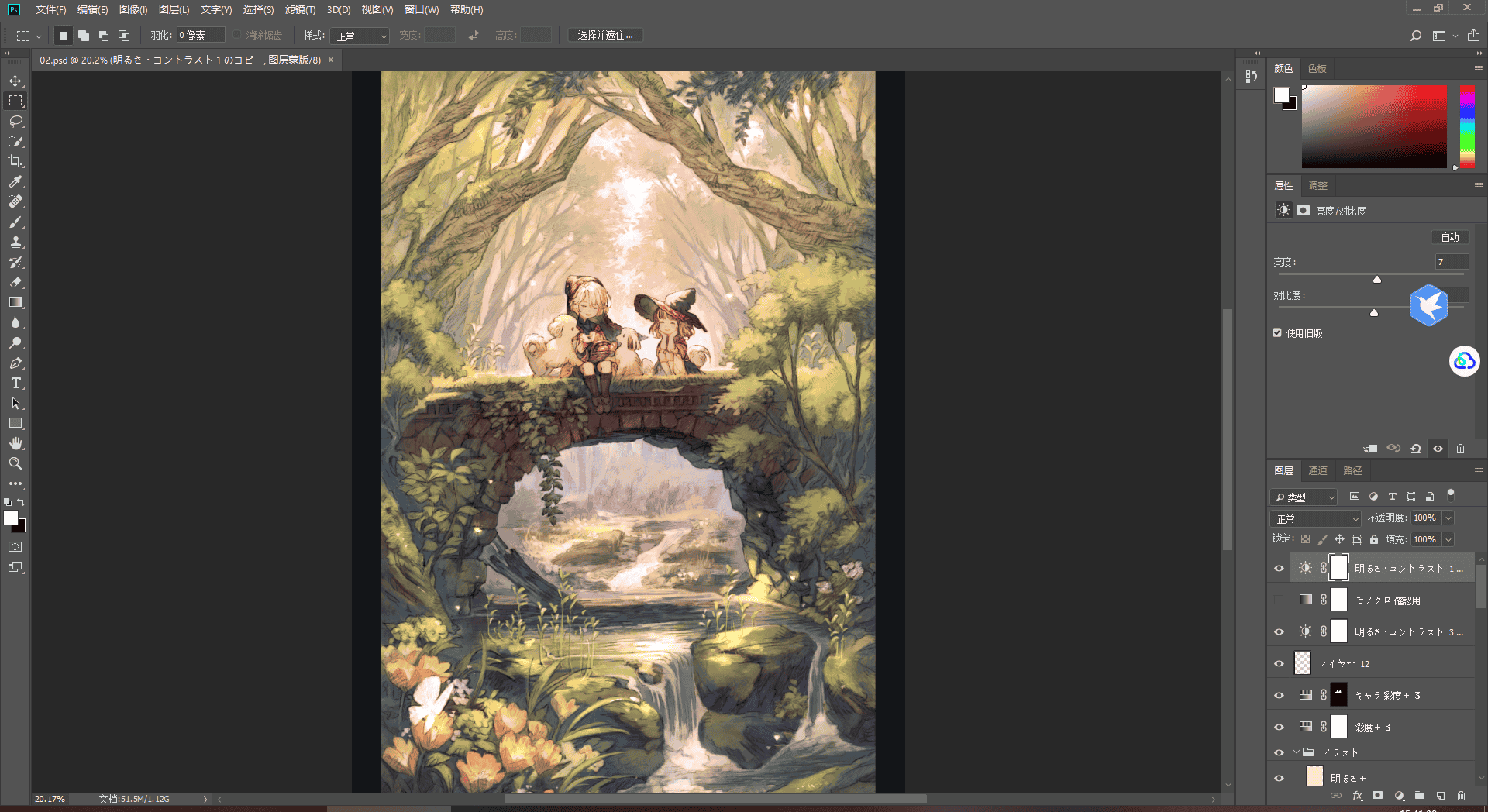Open the layer blend mode dropdown
The height and width of the screenshot is (812, 1488).
(1315, 518)
